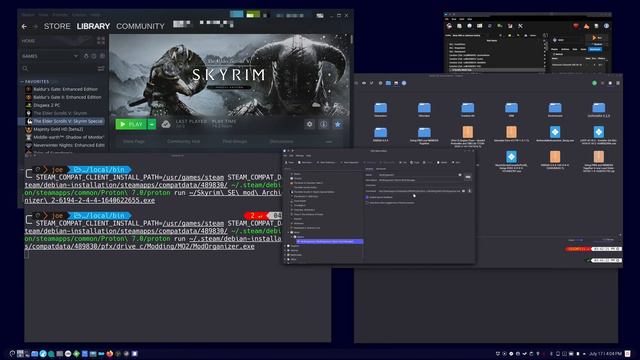Click the launcher icon button in menu editor
This screenshot has width=640, height=360.
(x=468, y=177)
